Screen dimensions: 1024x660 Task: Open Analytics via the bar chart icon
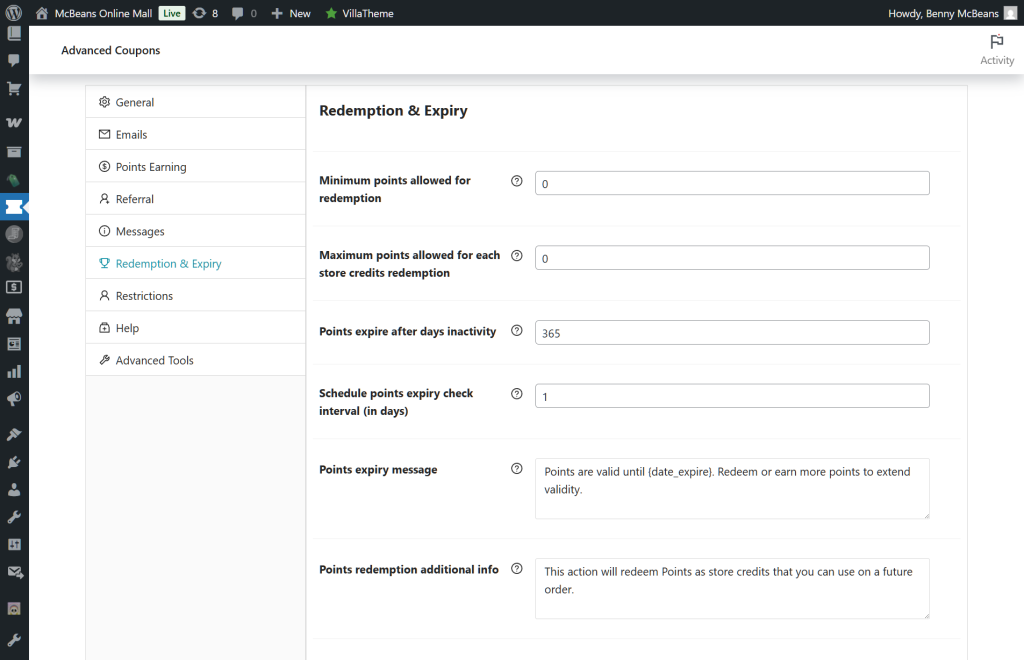coord(13,370)
